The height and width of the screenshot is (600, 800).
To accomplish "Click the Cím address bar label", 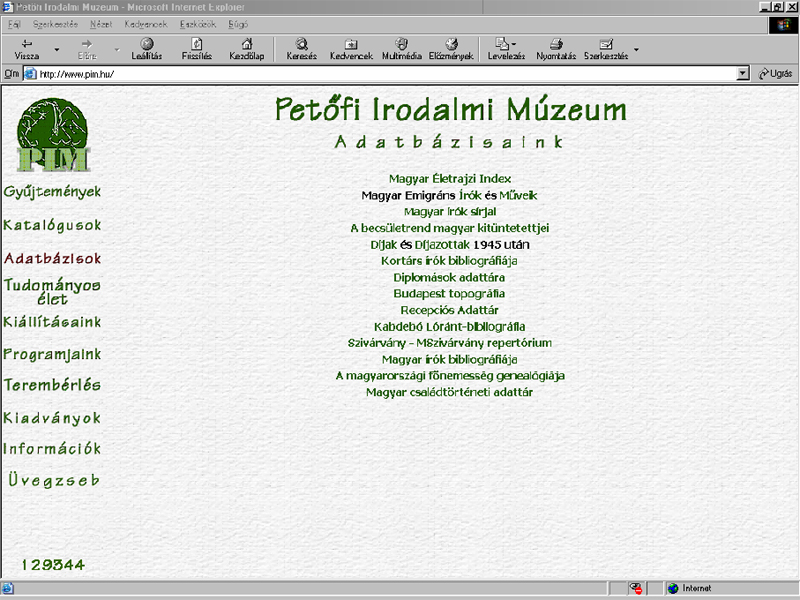I will 12,73.
